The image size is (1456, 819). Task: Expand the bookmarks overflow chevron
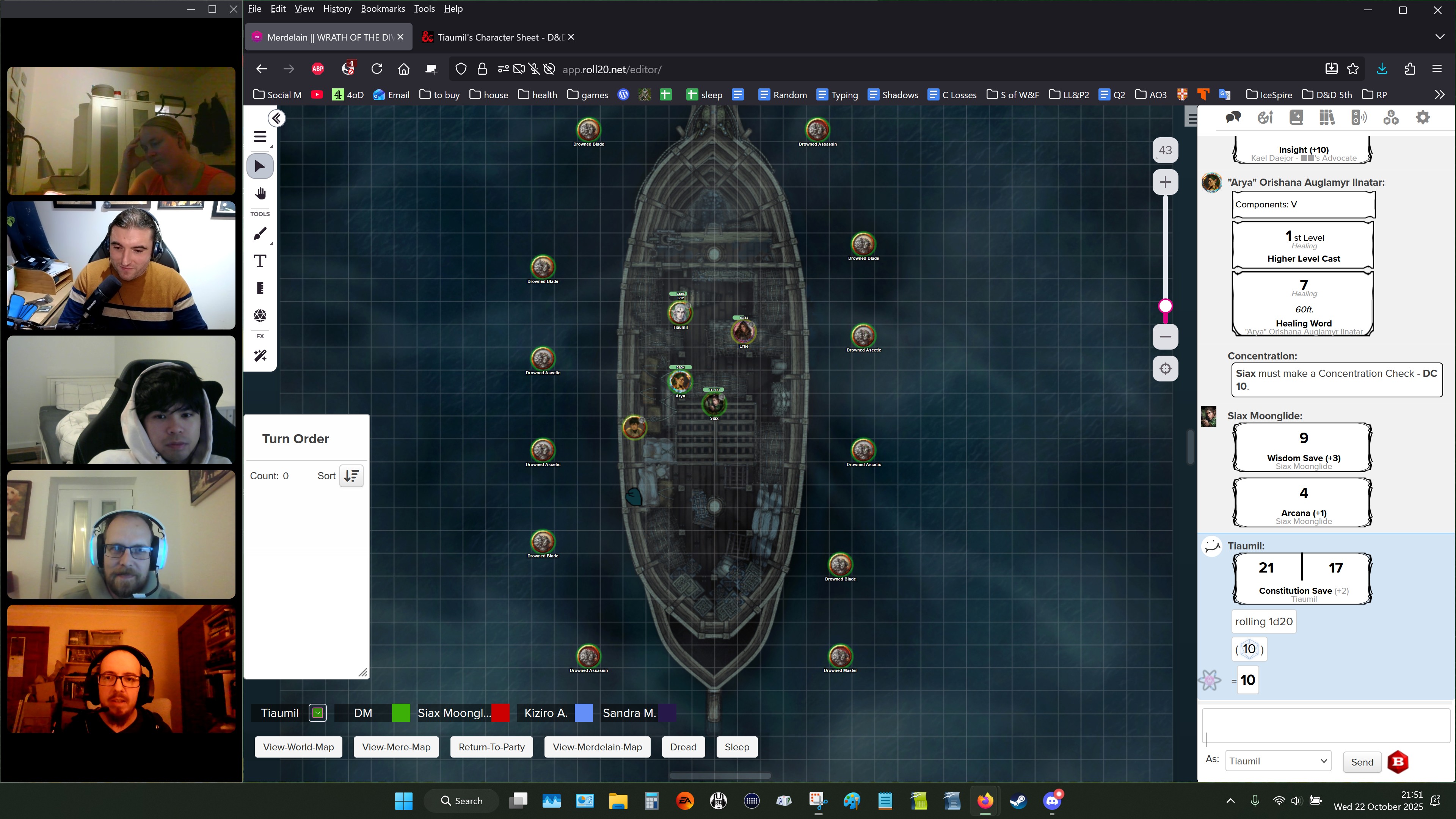point(1439,95)
